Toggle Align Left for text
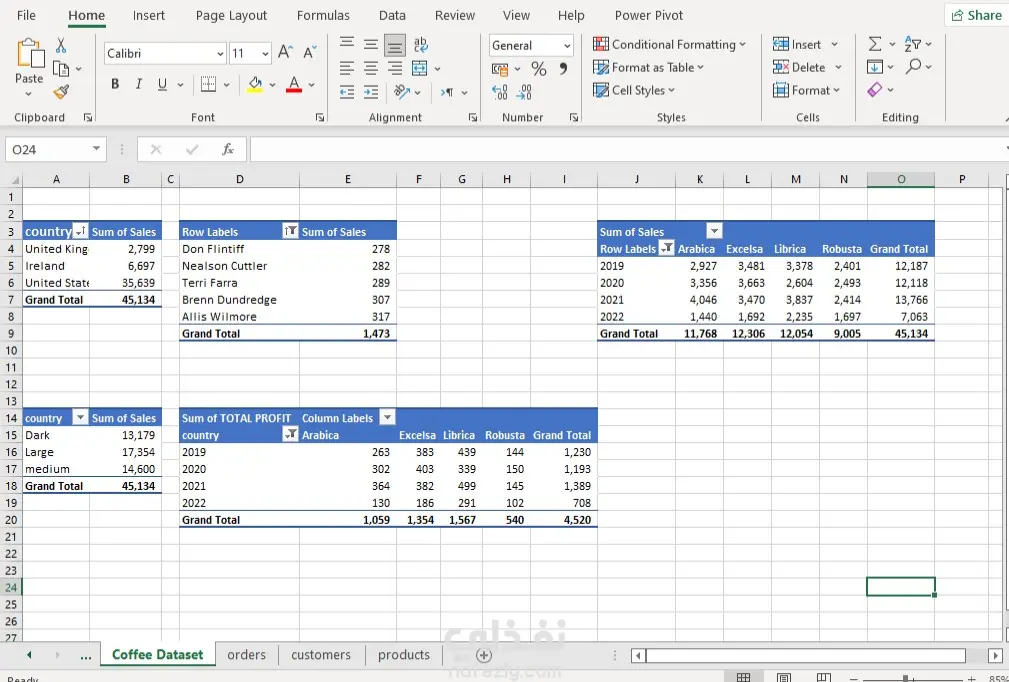 click(x=347, y=68)
